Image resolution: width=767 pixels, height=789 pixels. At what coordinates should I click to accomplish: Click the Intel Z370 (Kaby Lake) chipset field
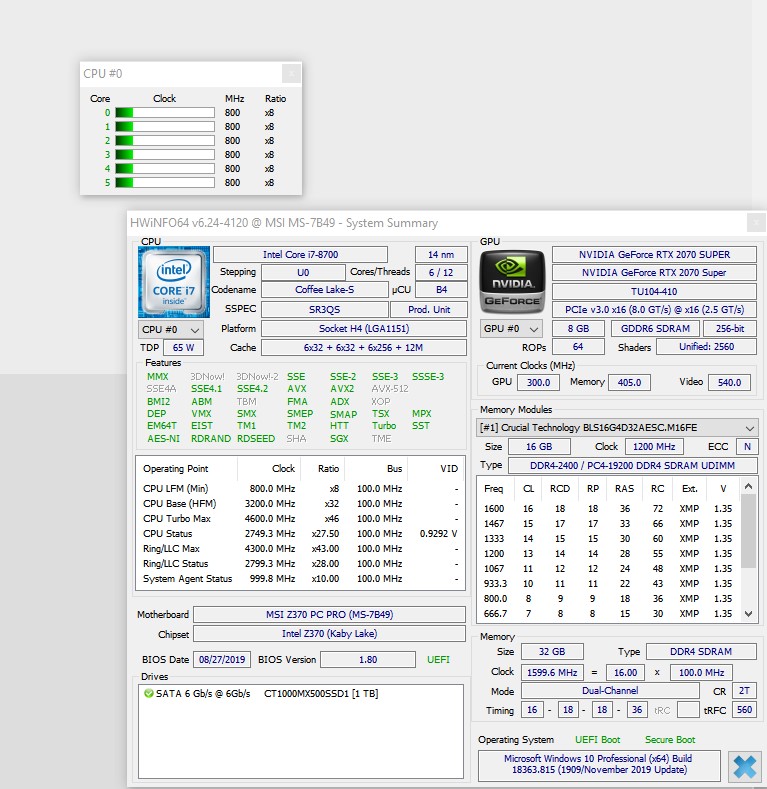pyautogui.click(x=329, y=634)
